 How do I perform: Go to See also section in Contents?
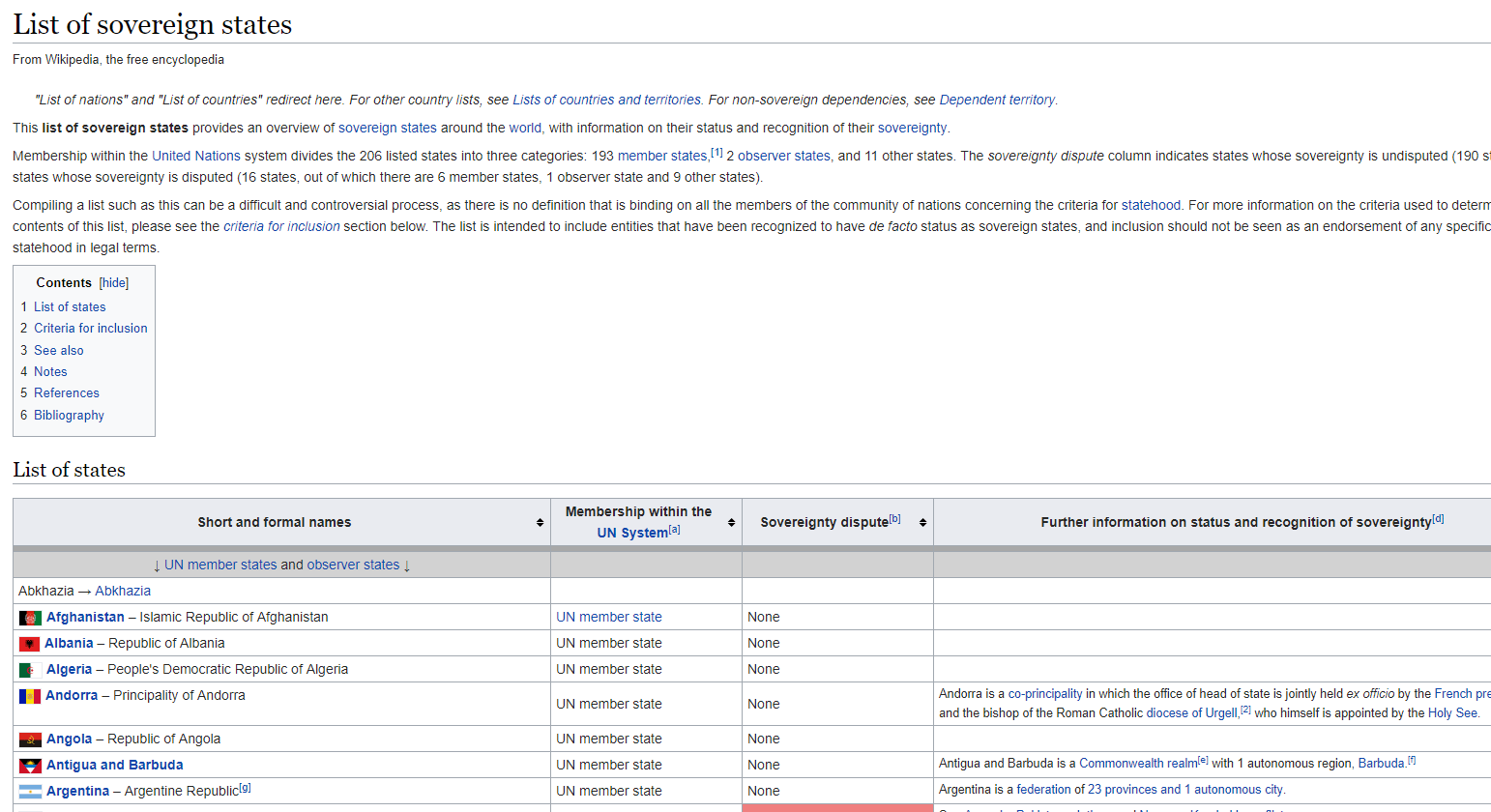point(59,351)
